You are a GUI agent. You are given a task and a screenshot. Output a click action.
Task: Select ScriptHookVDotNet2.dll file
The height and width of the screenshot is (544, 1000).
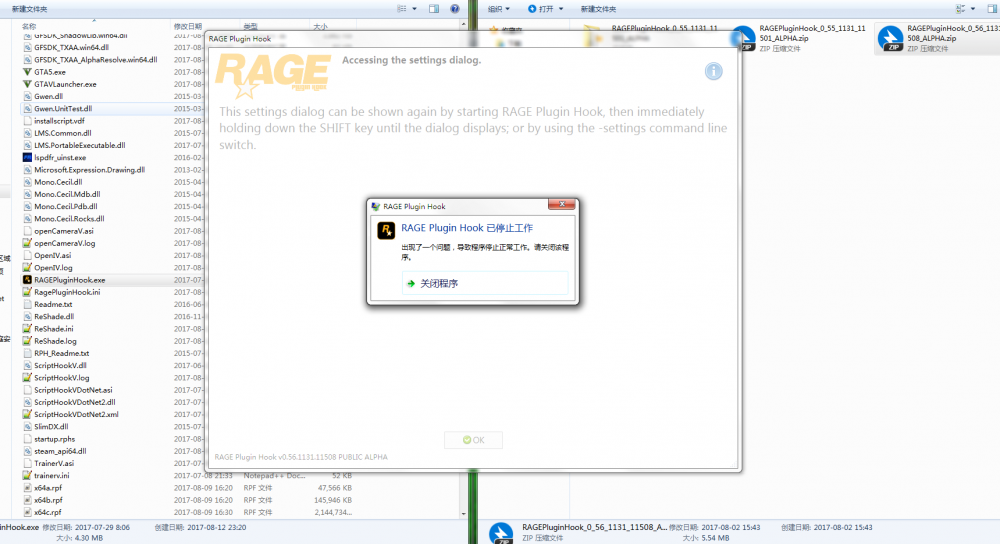pos(75,402)
